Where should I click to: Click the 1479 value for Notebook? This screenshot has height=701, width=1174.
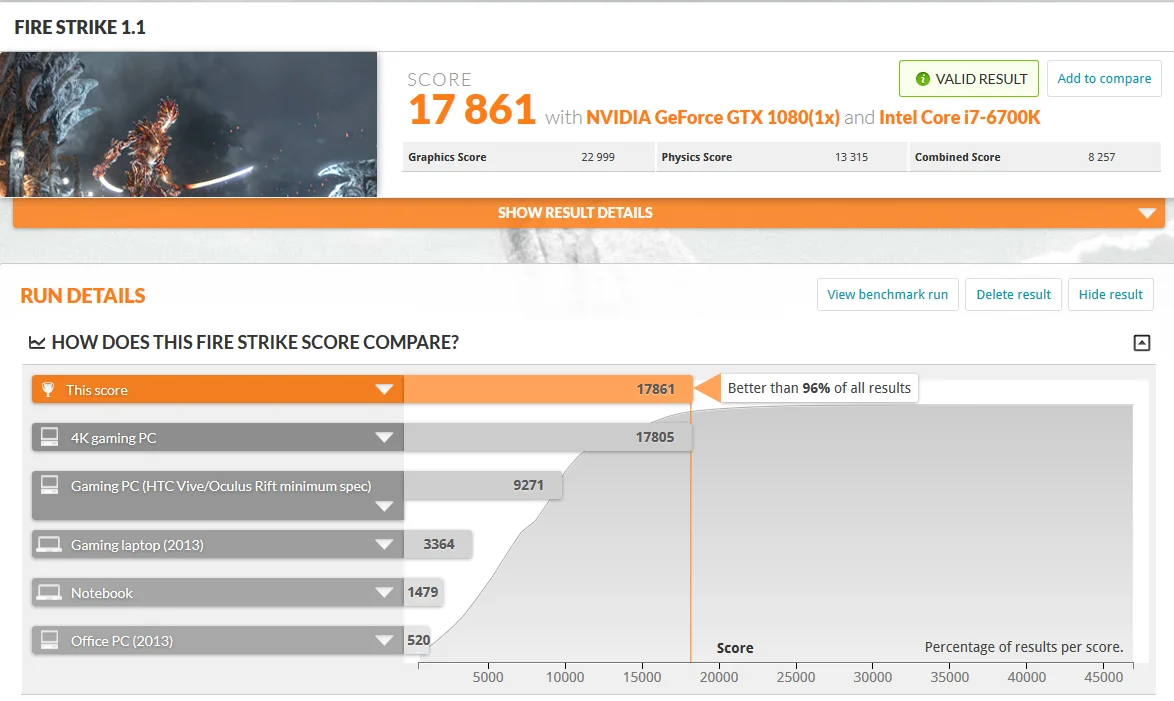point(423,592)
